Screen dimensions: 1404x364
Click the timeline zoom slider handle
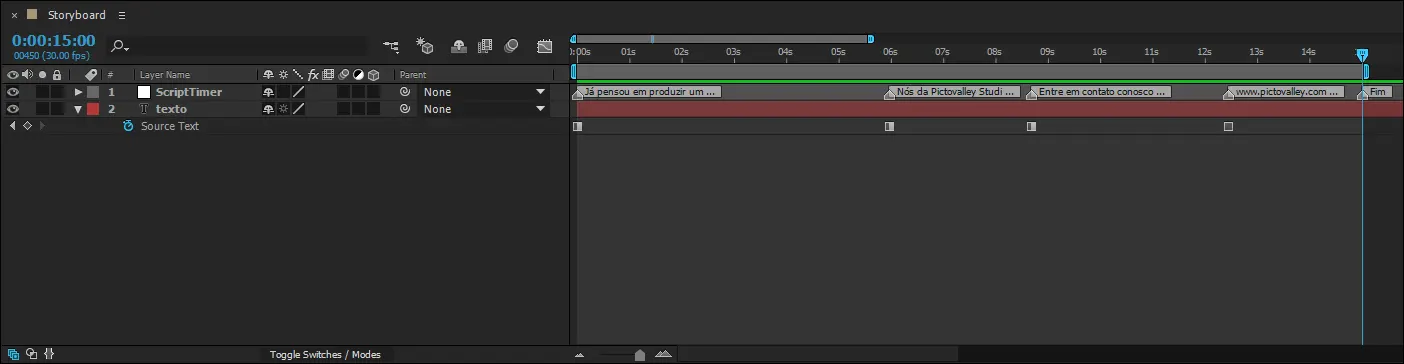(x=640, y=354)
